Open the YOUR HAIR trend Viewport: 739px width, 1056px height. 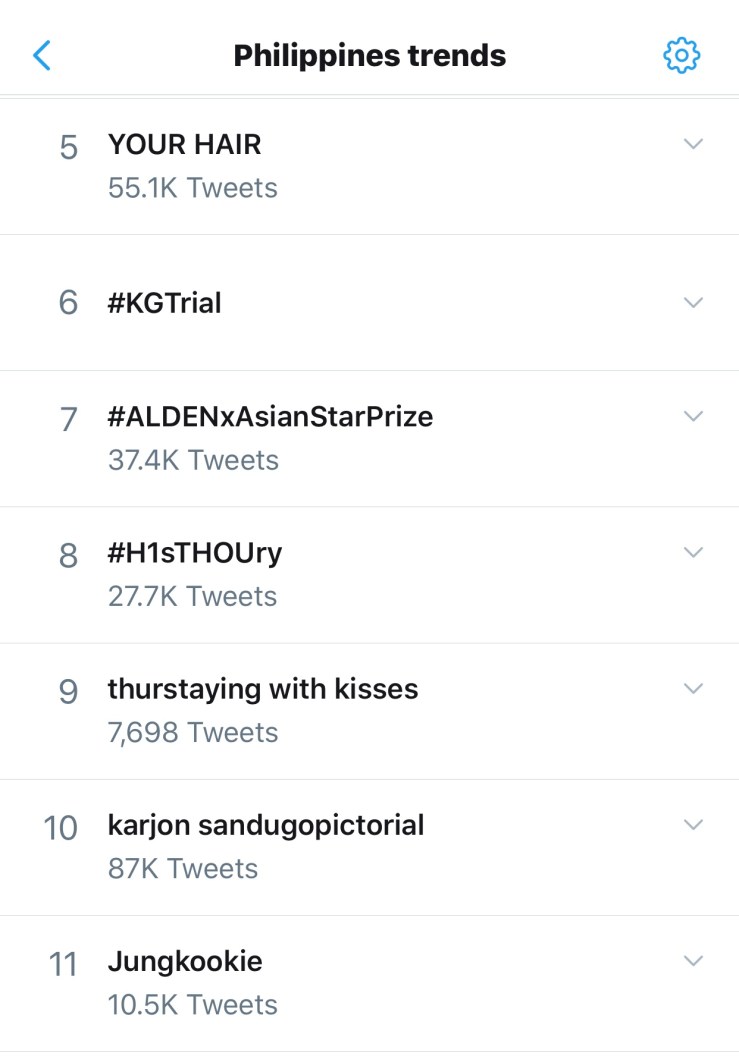[185, 145]
